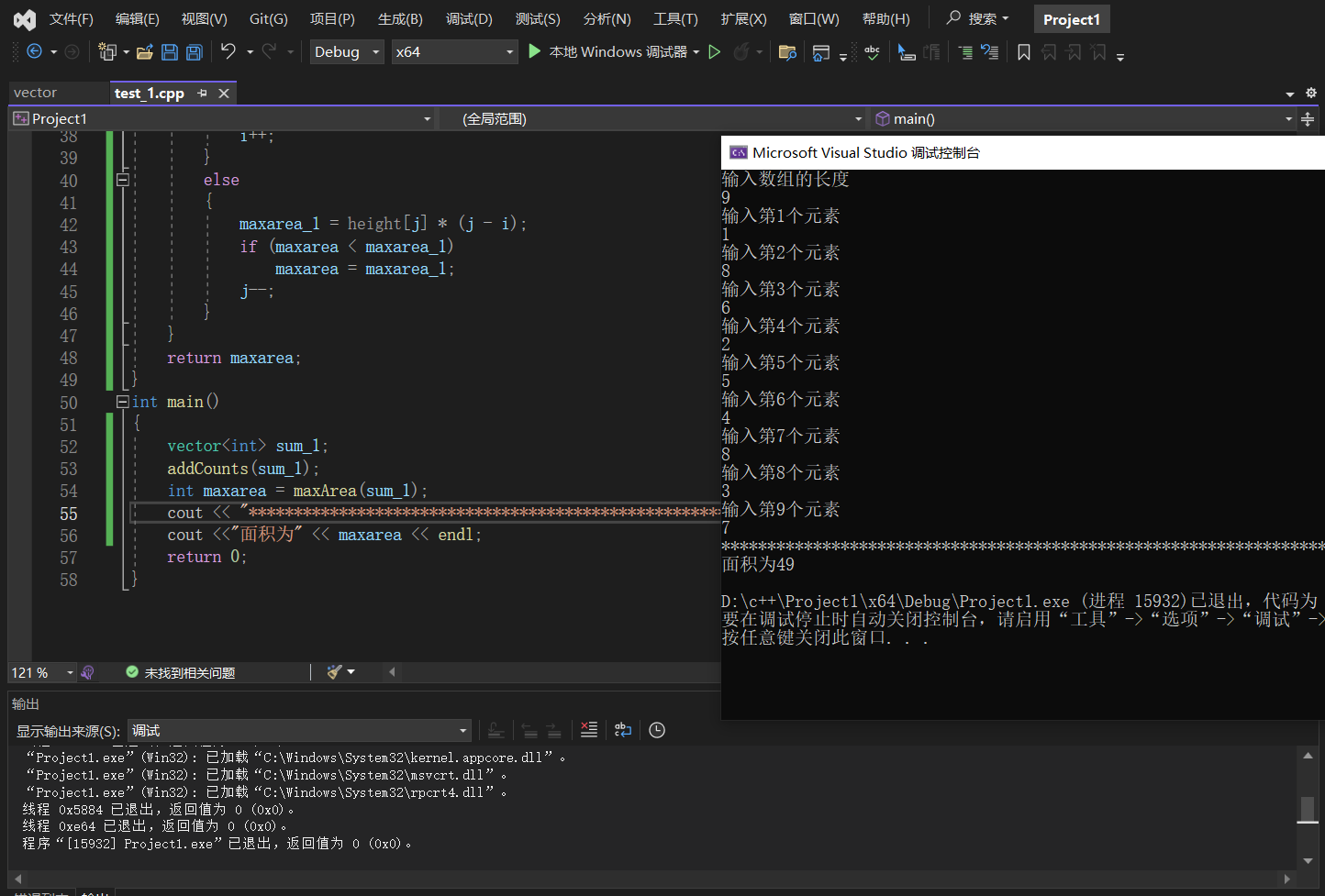Open the 调试(D) menu
Viewport: 1325px width, 896px height.
pyautogui.click(x=469, y=19)
